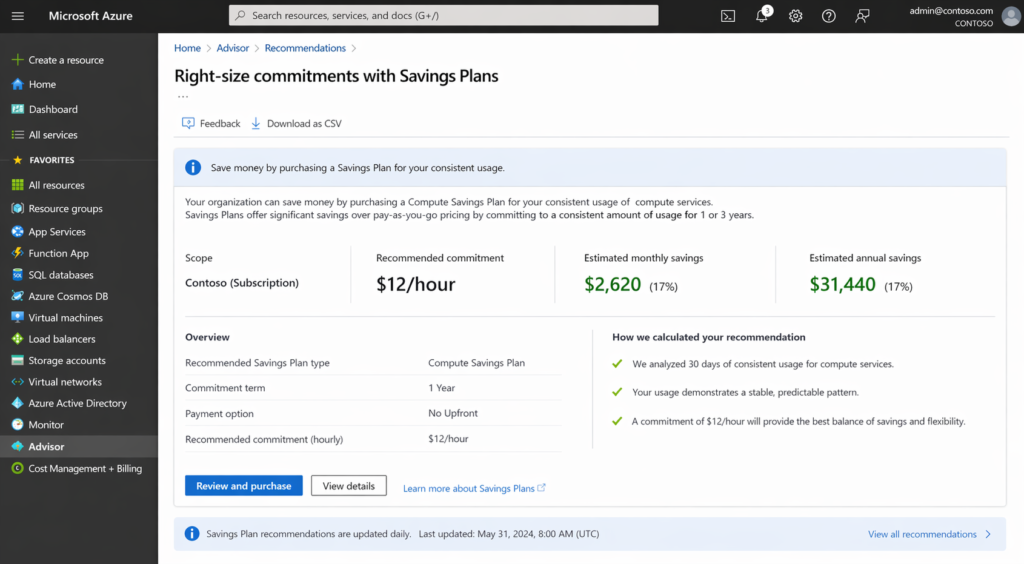Click Download as CSV
This screenshot has height=564, width=1024.
coord(296,123)
